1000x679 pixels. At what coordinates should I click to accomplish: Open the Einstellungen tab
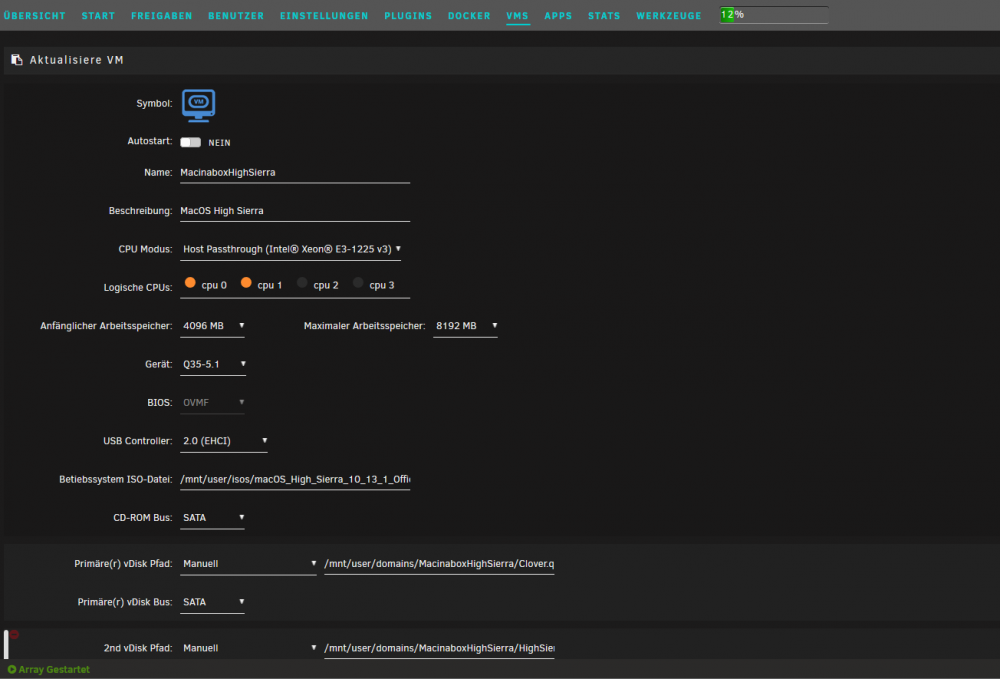[324, 15]
